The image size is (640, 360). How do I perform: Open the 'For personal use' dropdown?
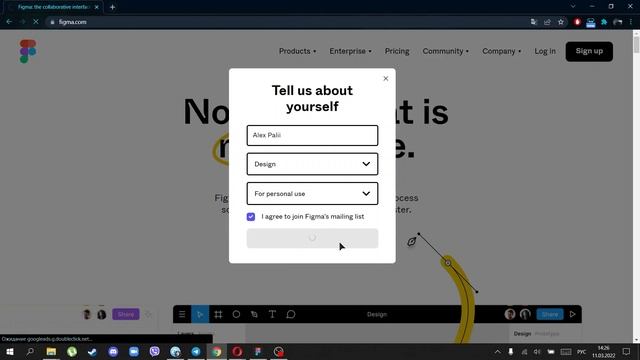[312, 193]
